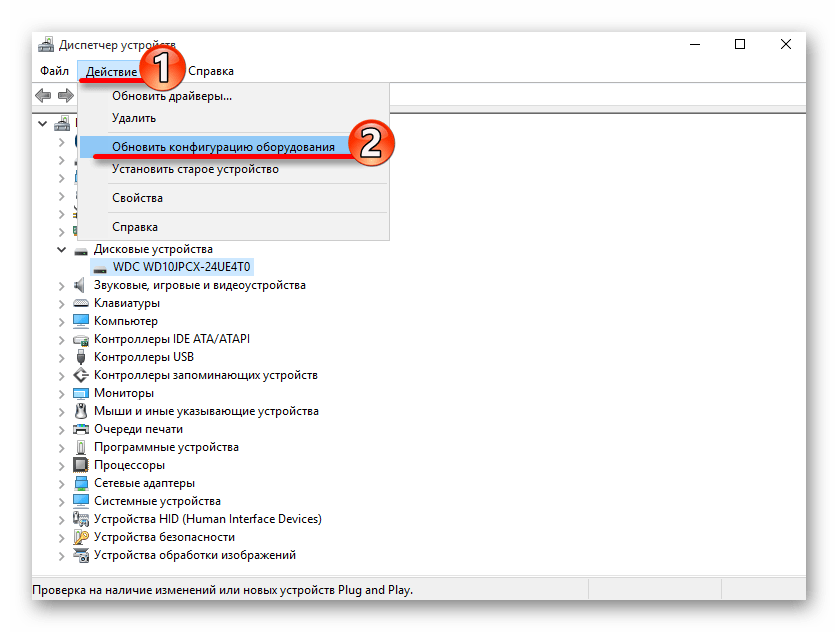Image resolution: width=838 pixels, height=632 pixels.
Task: Expand the Очереди печати branch
Action: point(61,430)
